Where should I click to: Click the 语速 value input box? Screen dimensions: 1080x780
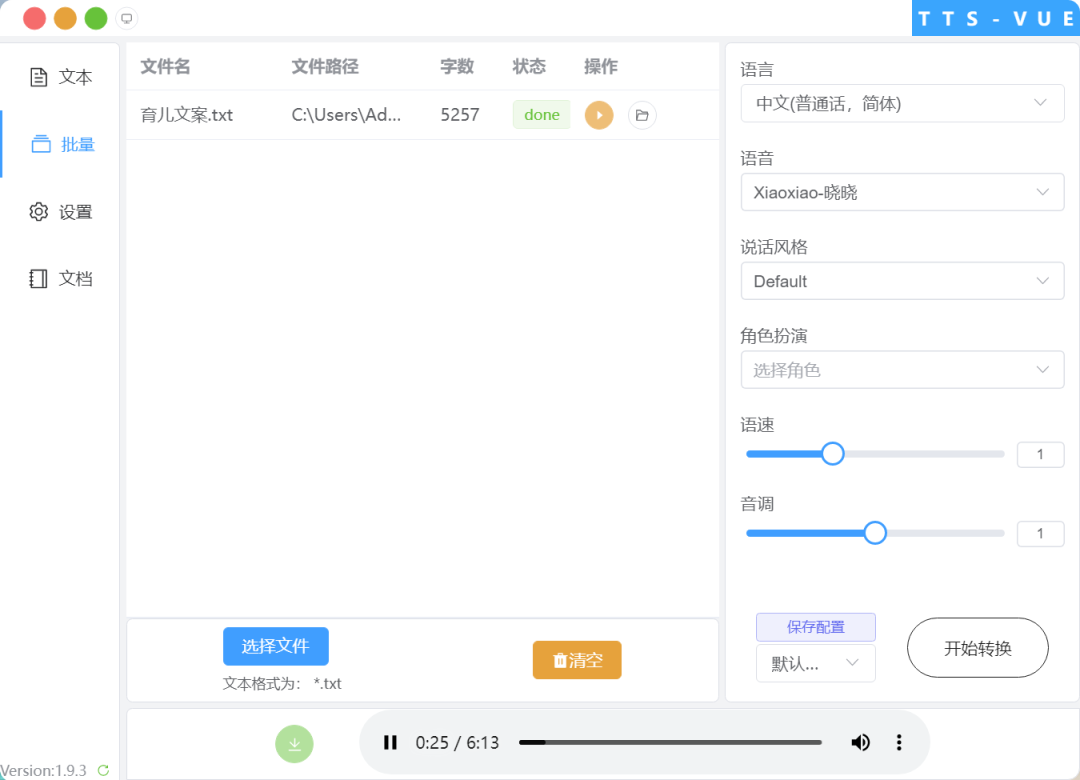1040,455
